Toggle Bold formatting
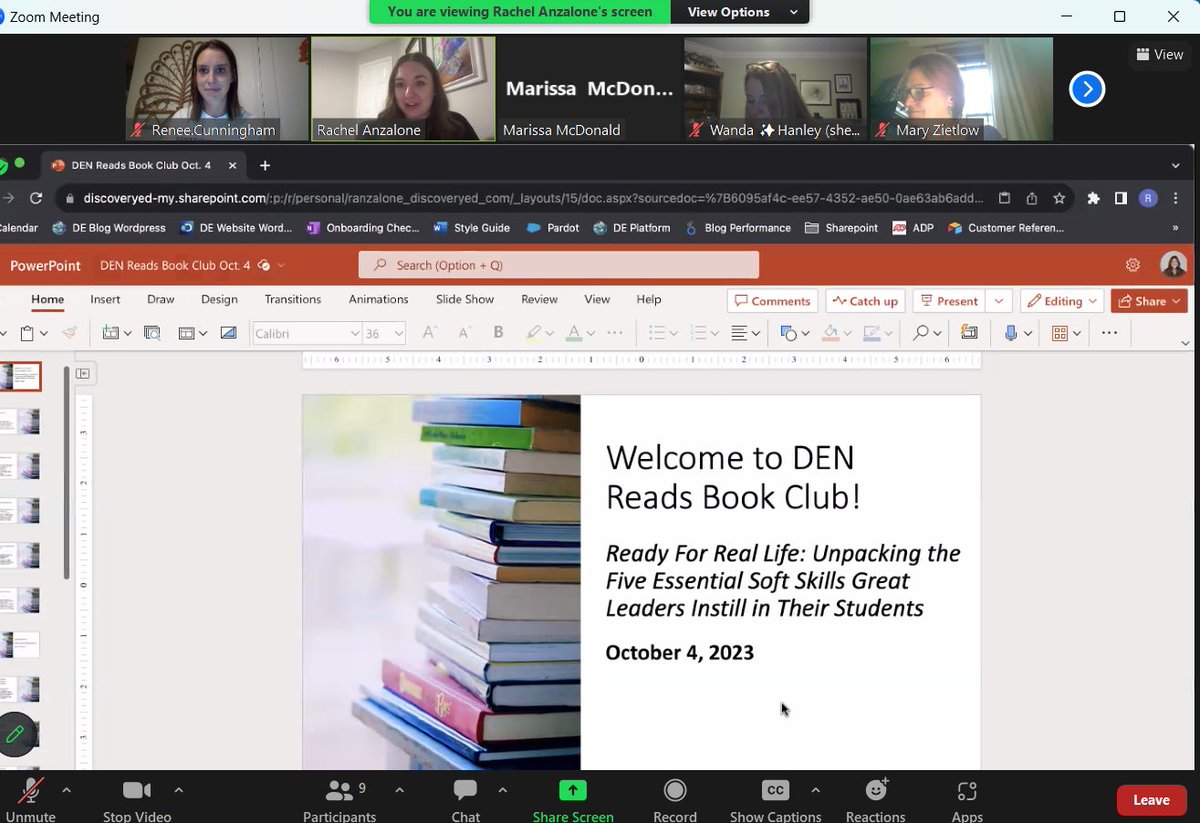This screenshot has height=823, width=1200. pos(498,333)
